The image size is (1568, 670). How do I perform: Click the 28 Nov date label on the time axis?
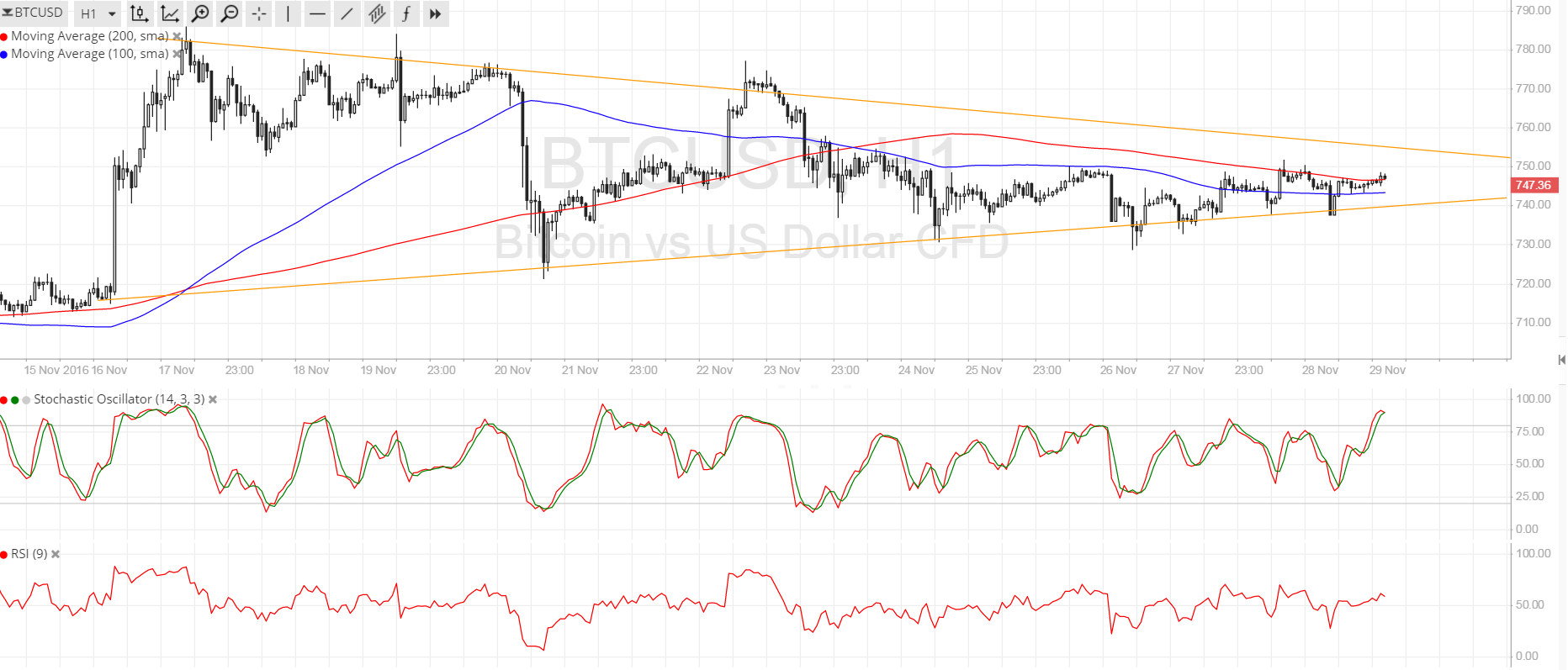(x=1320, y=370)
